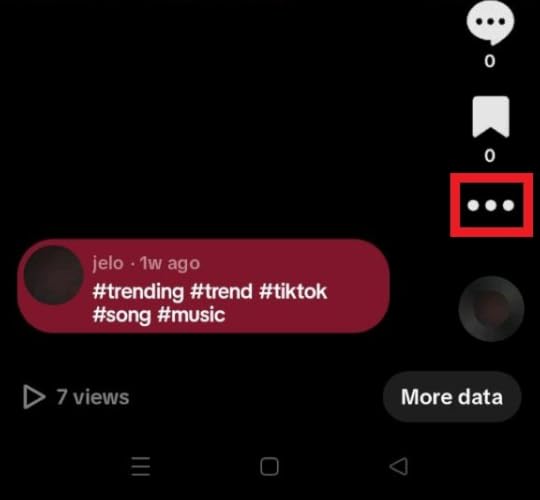Open Android recent apps navigation icon
Image resolution: width=540 pixels, height=500 pixels.
click(x=141, y=467)
